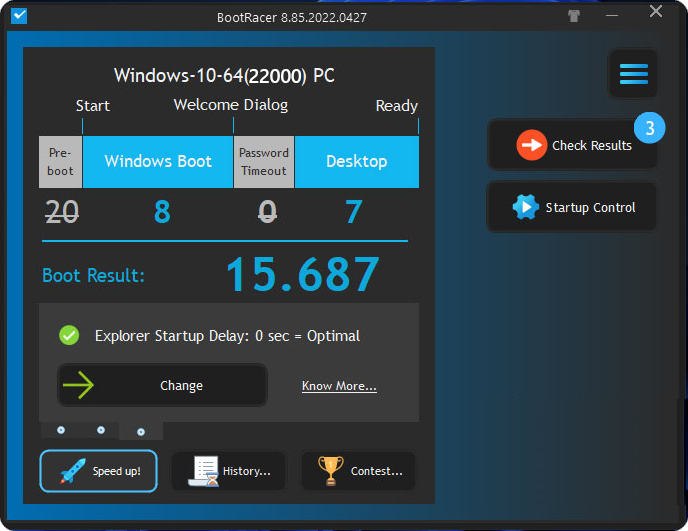Select the Desktop stage block
This screenshot has width=688, height=531.
coord(357,162)
